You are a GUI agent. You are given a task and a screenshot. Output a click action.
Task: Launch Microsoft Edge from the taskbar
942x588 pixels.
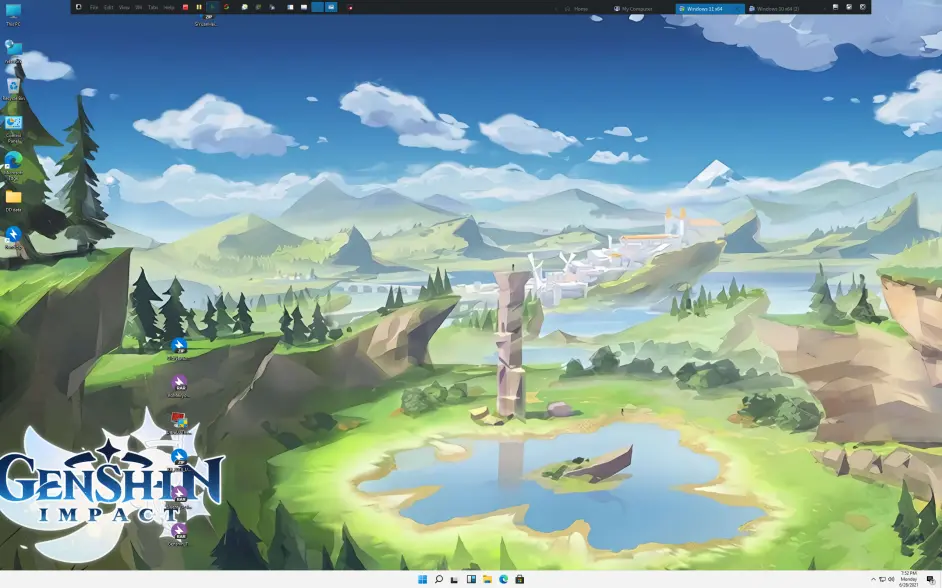pyautogui.click(x=503, y=579)
